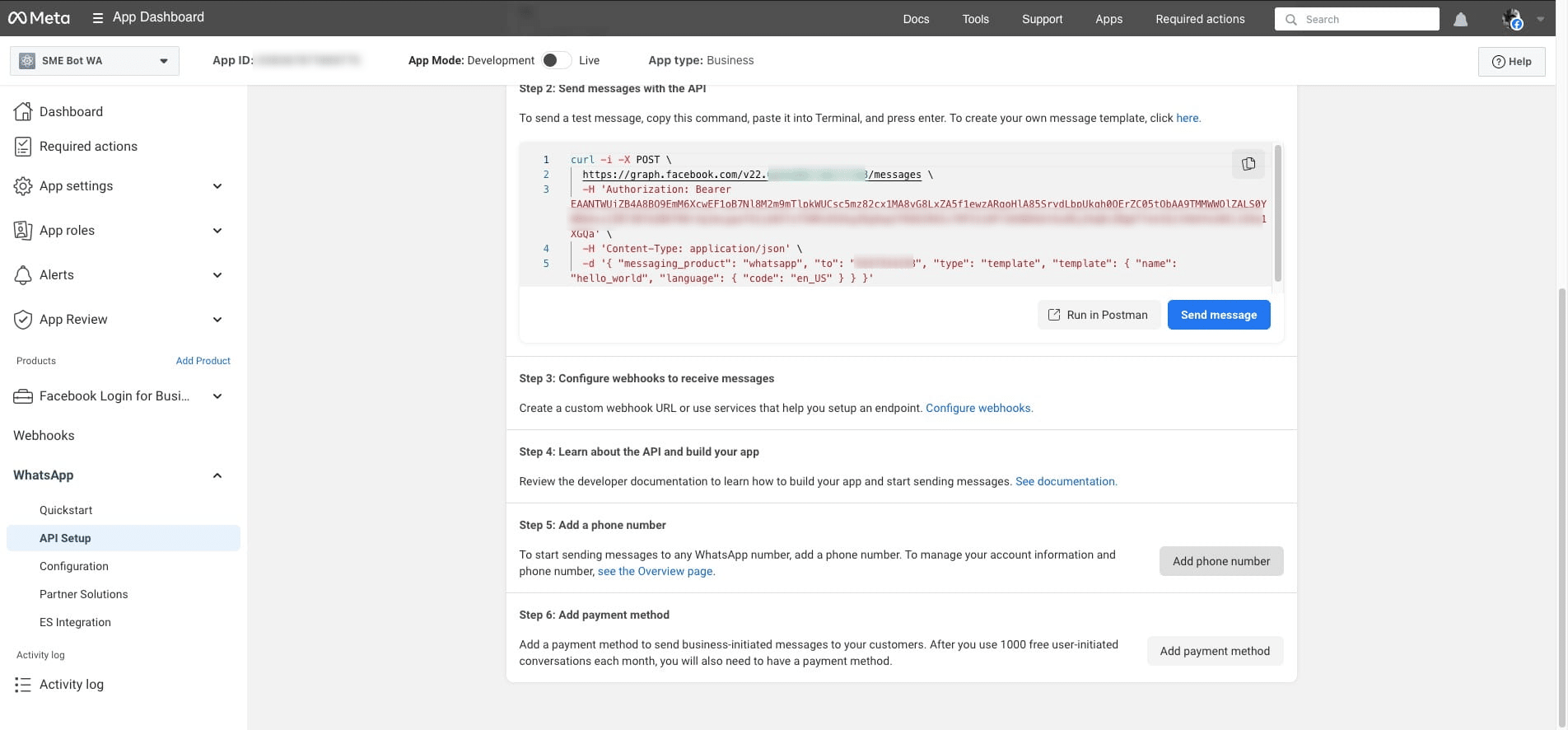Open the hamburger menu beside App Dashboard
This screenshot has width=1568, height=730.
(98, 18)
